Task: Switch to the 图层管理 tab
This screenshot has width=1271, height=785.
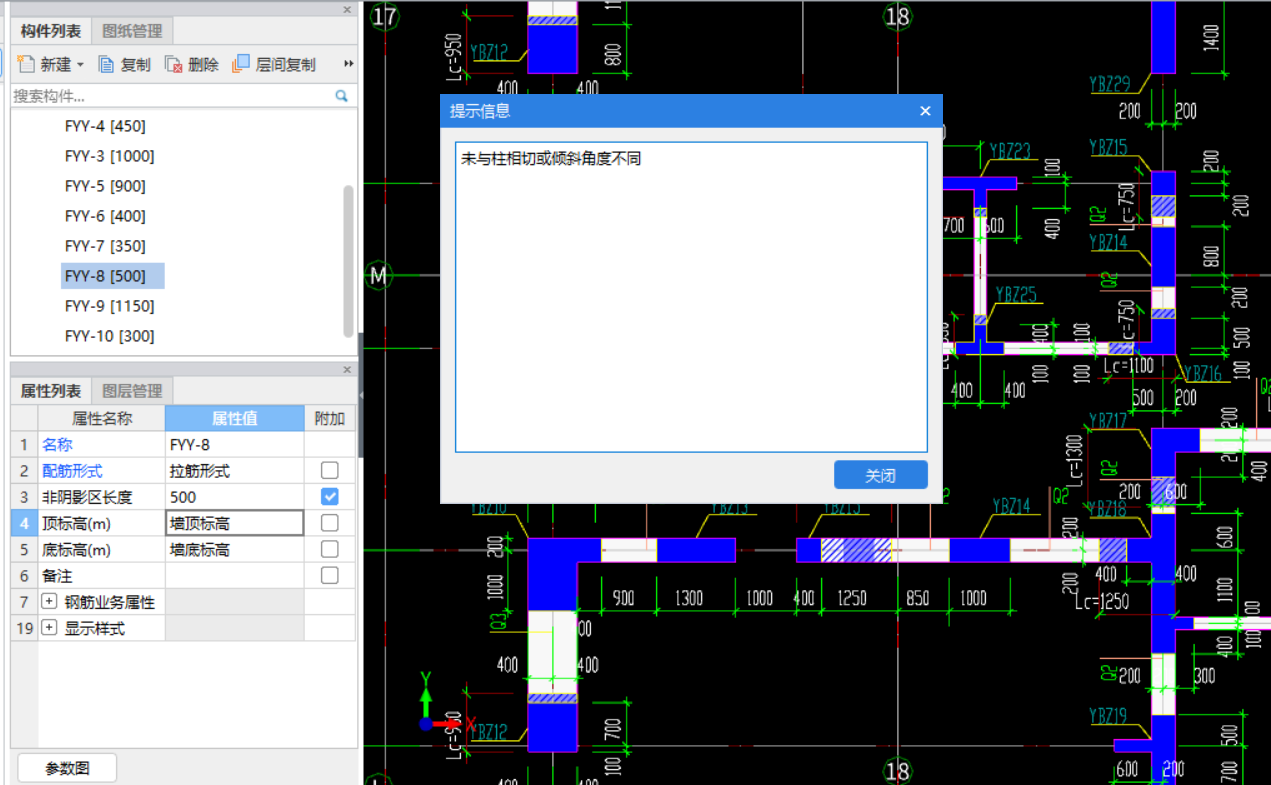Action: (x=132, y=390)
